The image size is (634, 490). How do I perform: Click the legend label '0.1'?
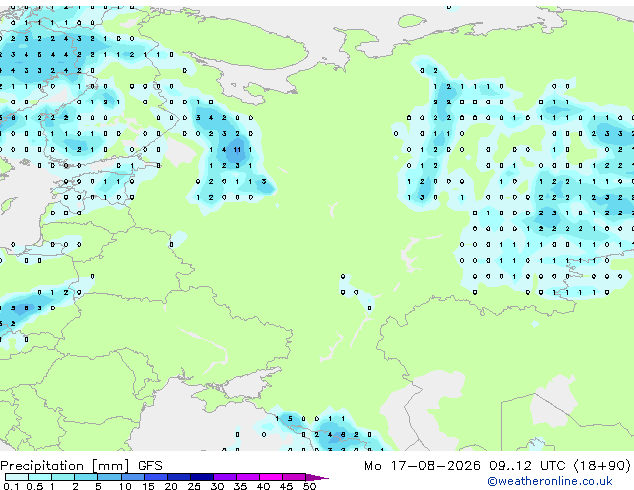[x=10, y=486]
